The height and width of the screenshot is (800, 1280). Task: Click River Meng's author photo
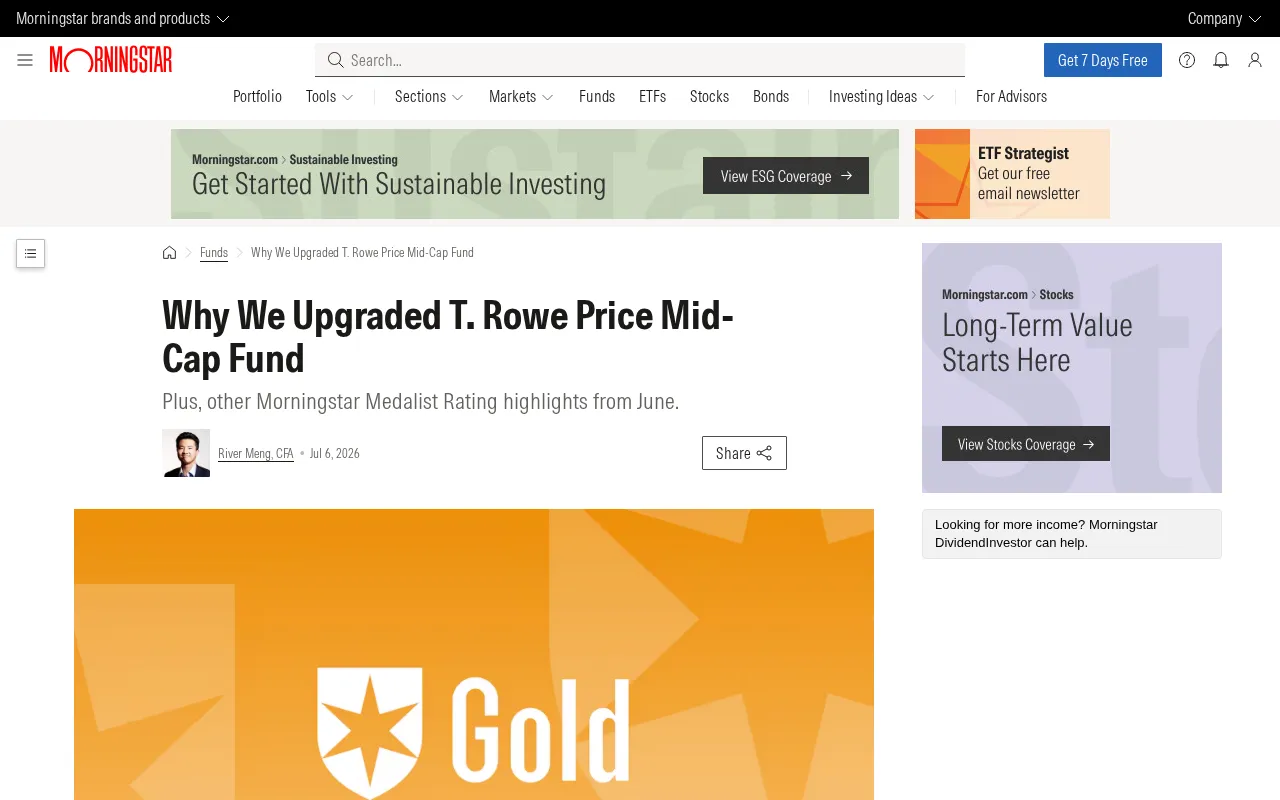[186, 453]
